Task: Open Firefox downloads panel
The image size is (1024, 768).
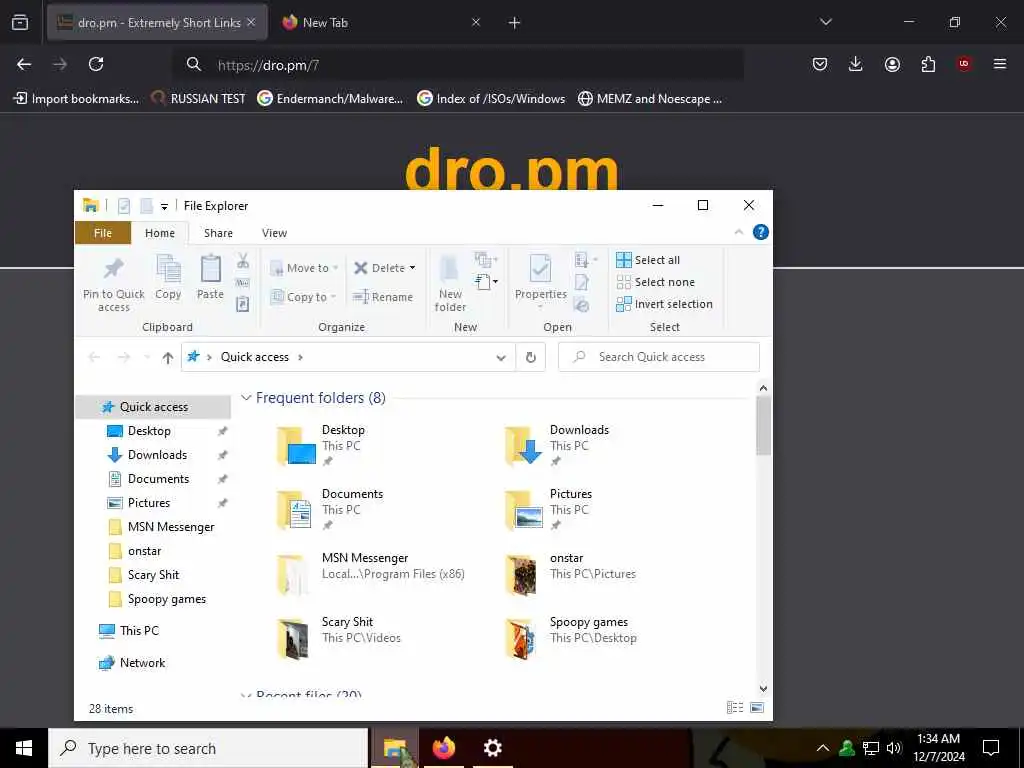Action: tap(856, 64)
